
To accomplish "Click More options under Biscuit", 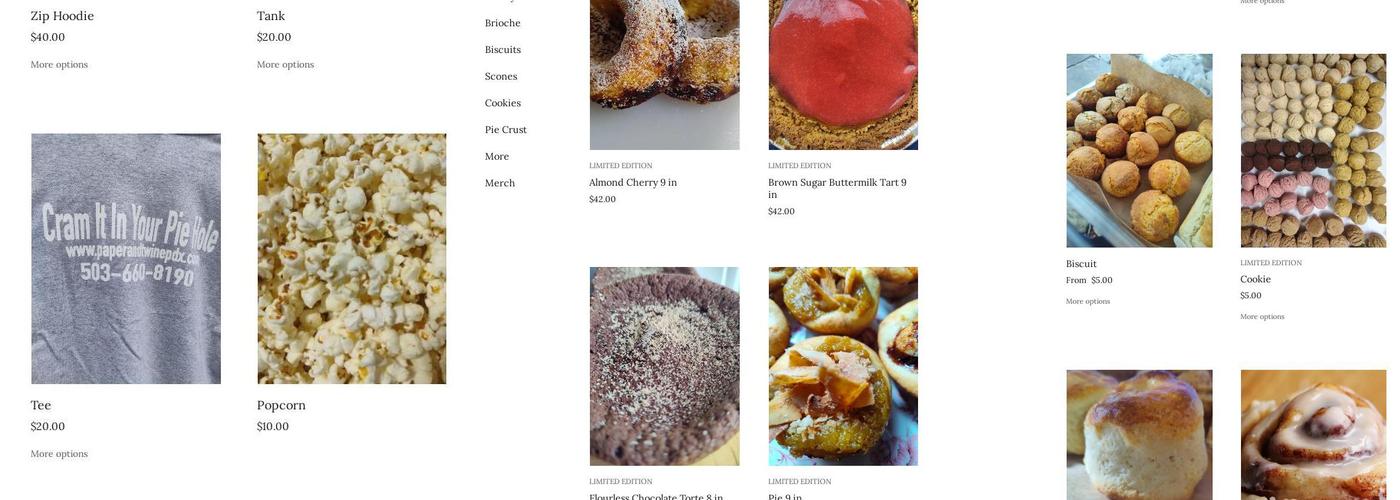I will [1088, 302].
